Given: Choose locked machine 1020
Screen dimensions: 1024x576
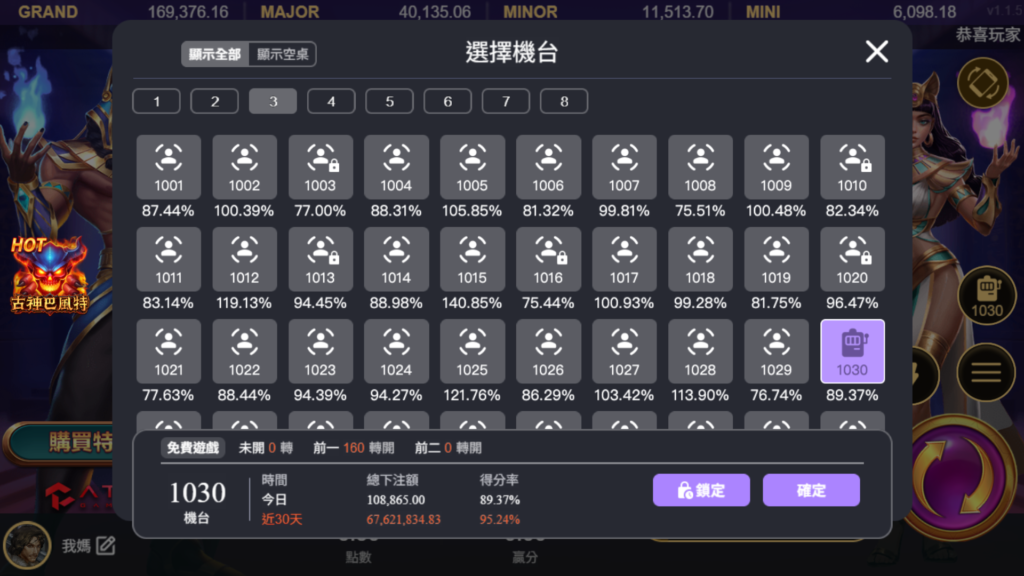Looking at the screenshot, I should coord(852,259).
